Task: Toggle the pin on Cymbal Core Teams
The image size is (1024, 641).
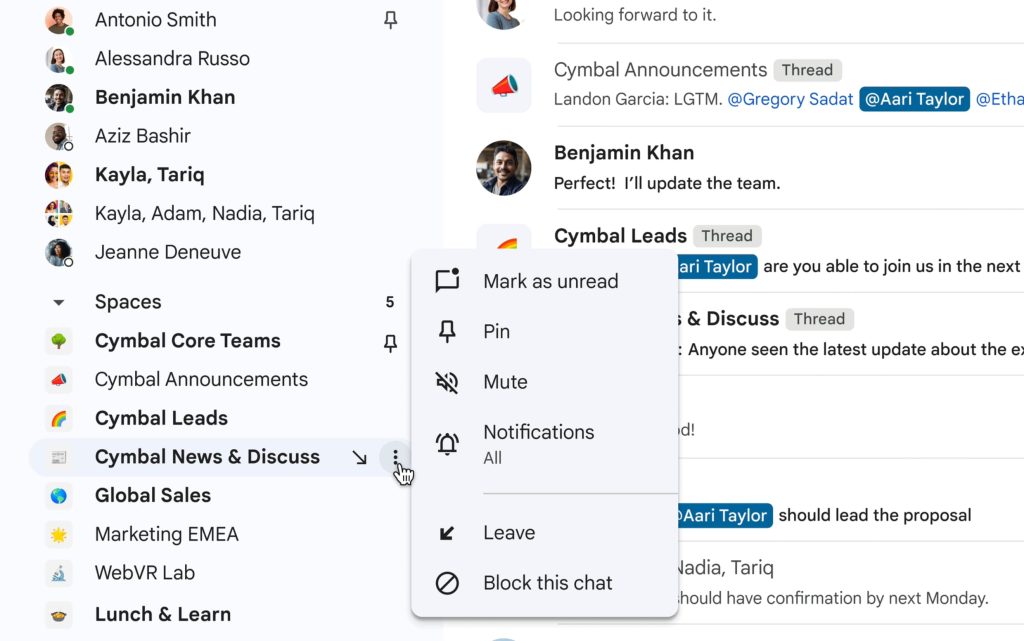Action: (391, 343)
